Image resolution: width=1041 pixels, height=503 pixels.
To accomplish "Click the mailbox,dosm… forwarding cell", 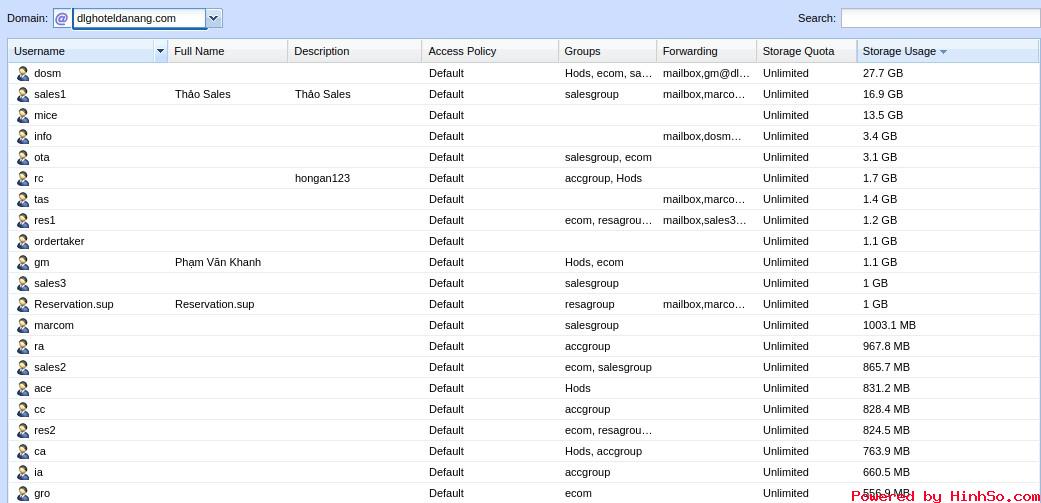I will point(702,136).
